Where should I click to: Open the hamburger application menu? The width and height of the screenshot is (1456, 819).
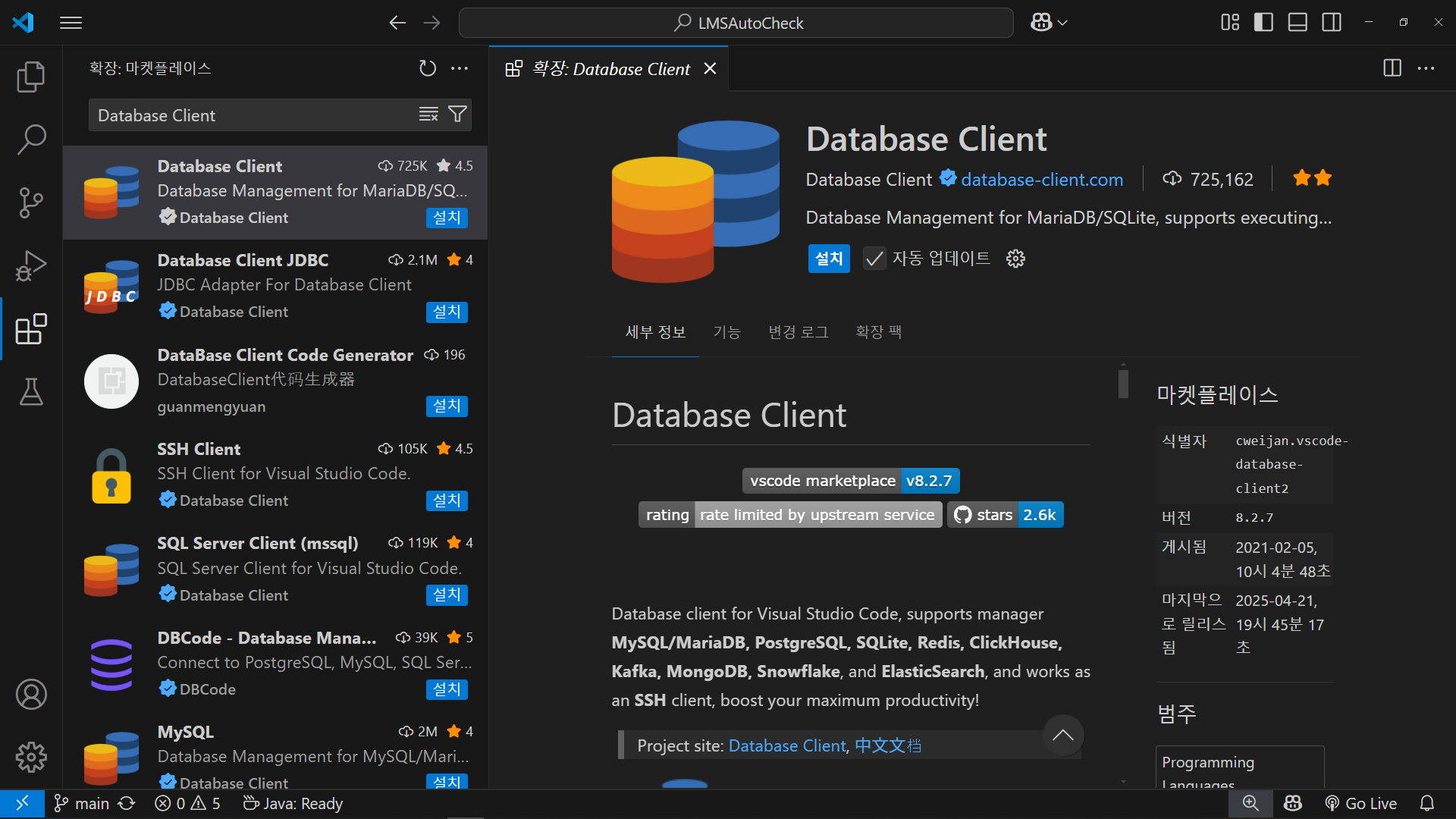tap(71, 23)
